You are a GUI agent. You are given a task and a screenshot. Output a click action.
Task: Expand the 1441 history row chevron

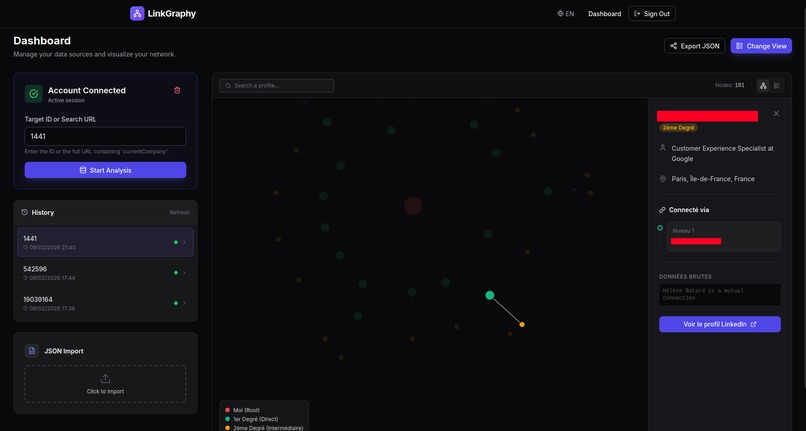(x=185, y=242)
